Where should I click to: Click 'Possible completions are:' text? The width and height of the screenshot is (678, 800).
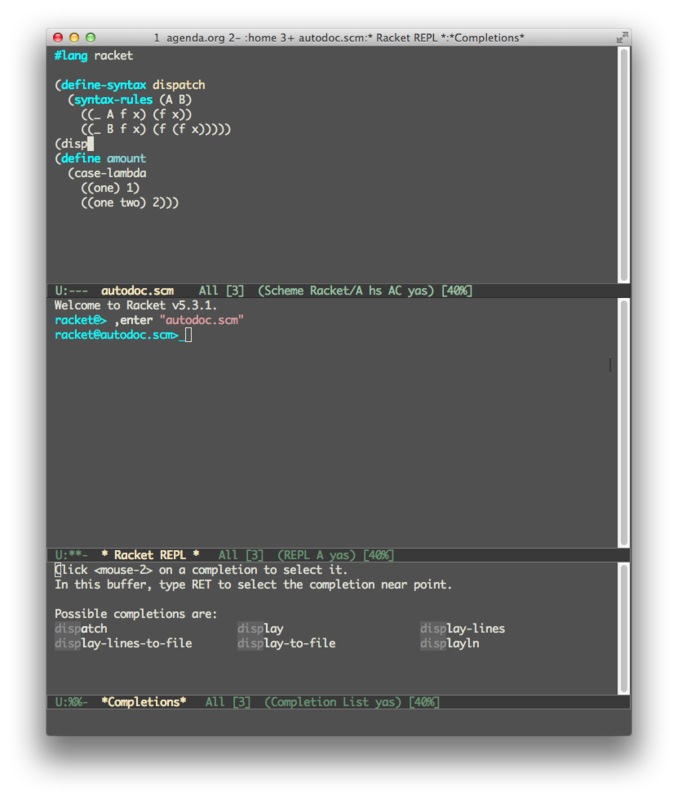pyautogui.click(x=136, y=614)
